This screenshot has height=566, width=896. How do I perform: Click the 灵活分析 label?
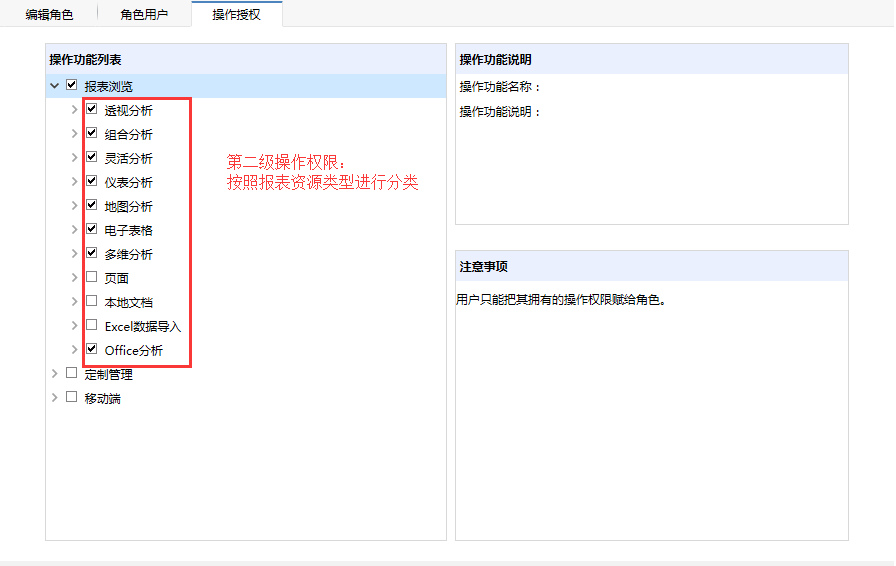pyautogui.click(x=129, y=158)
